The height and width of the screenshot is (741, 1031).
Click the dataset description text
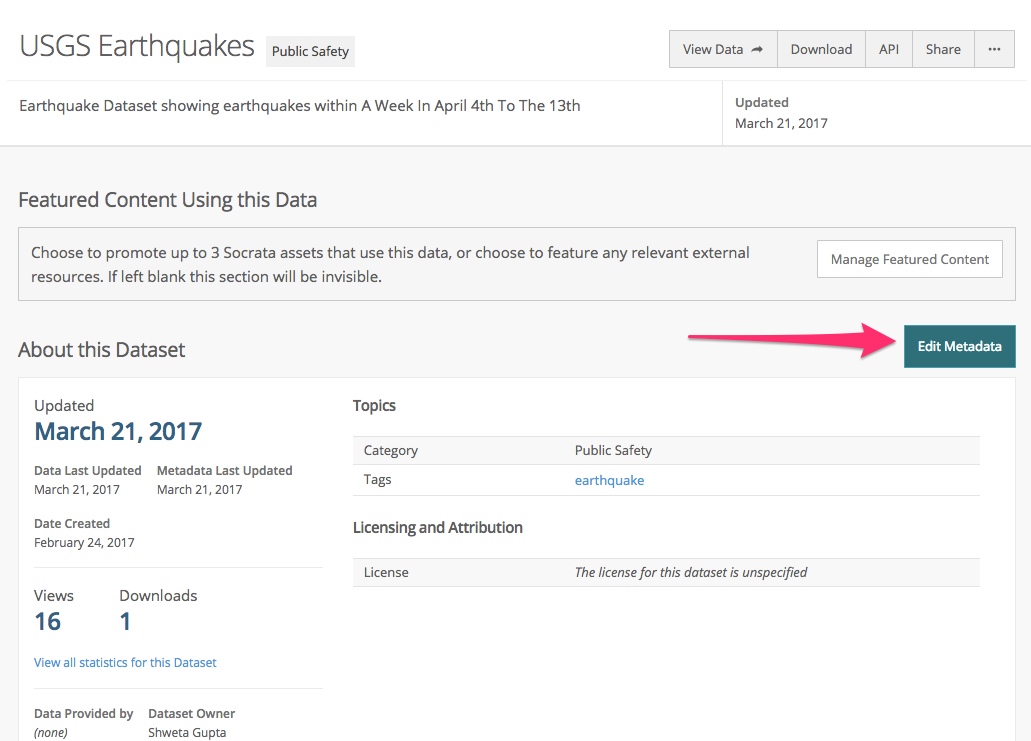(x=300, y=106)
